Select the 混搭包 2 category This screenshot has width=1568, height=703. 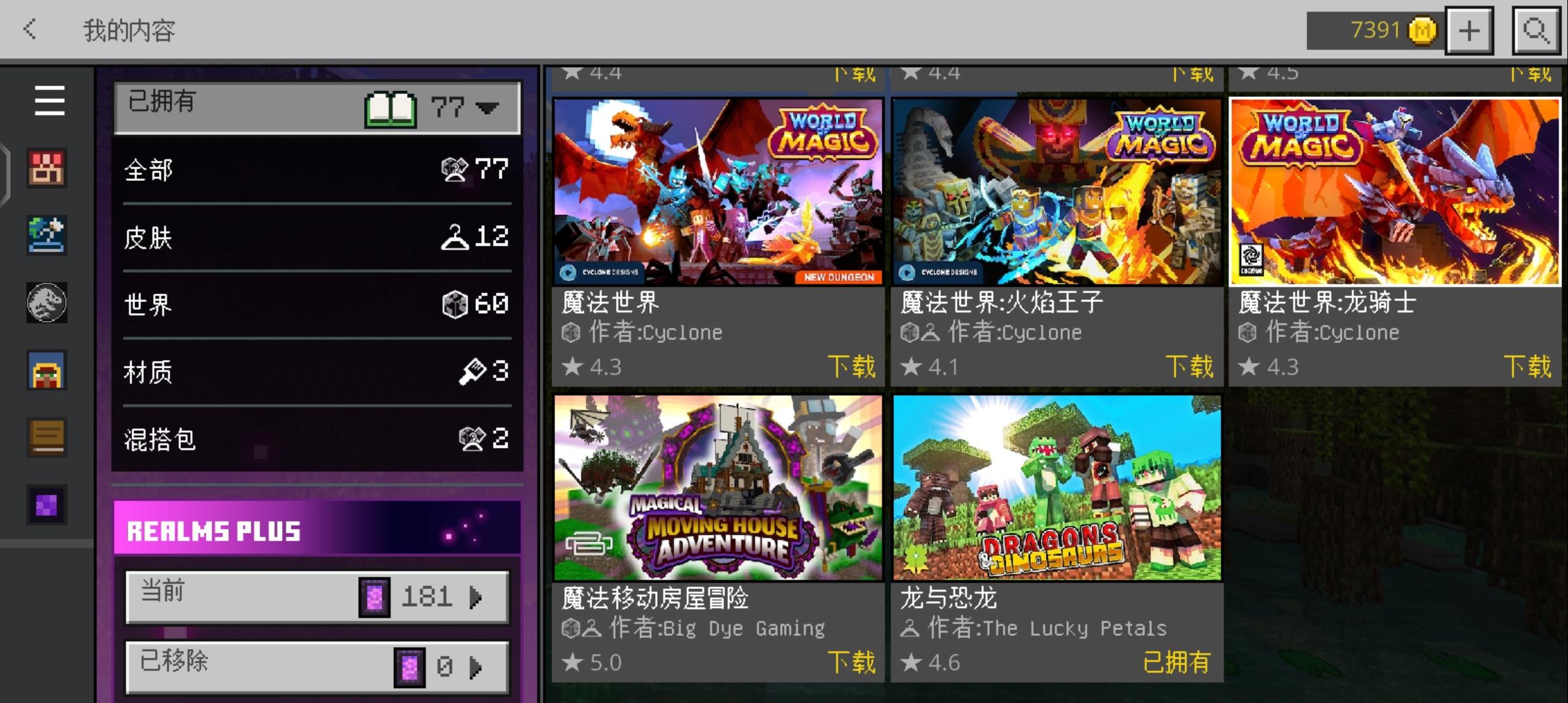(x=317, y=439)
